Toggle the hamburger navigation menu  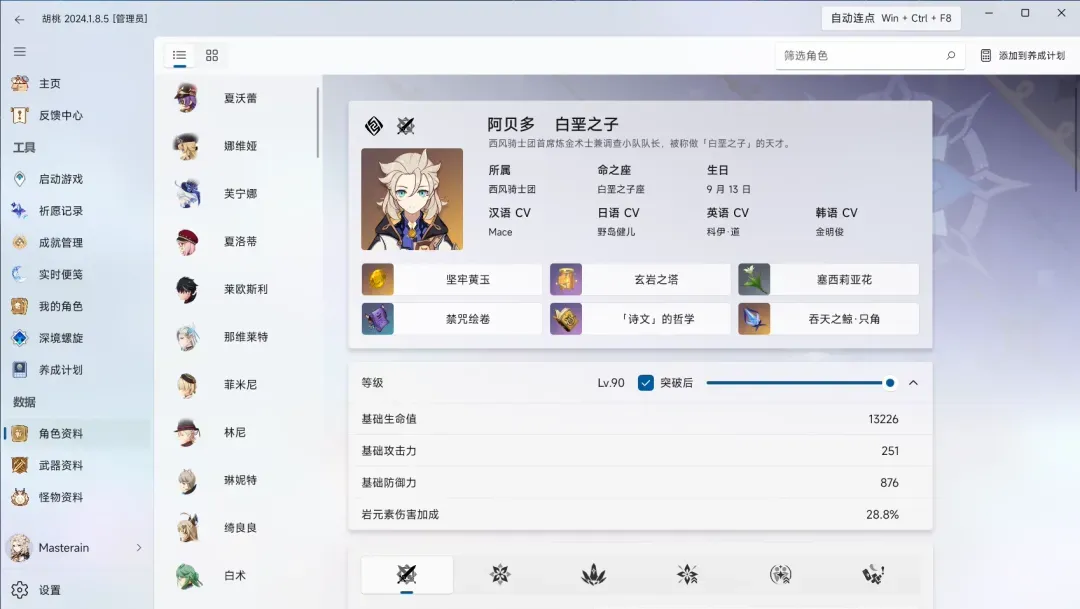point(19,51)
